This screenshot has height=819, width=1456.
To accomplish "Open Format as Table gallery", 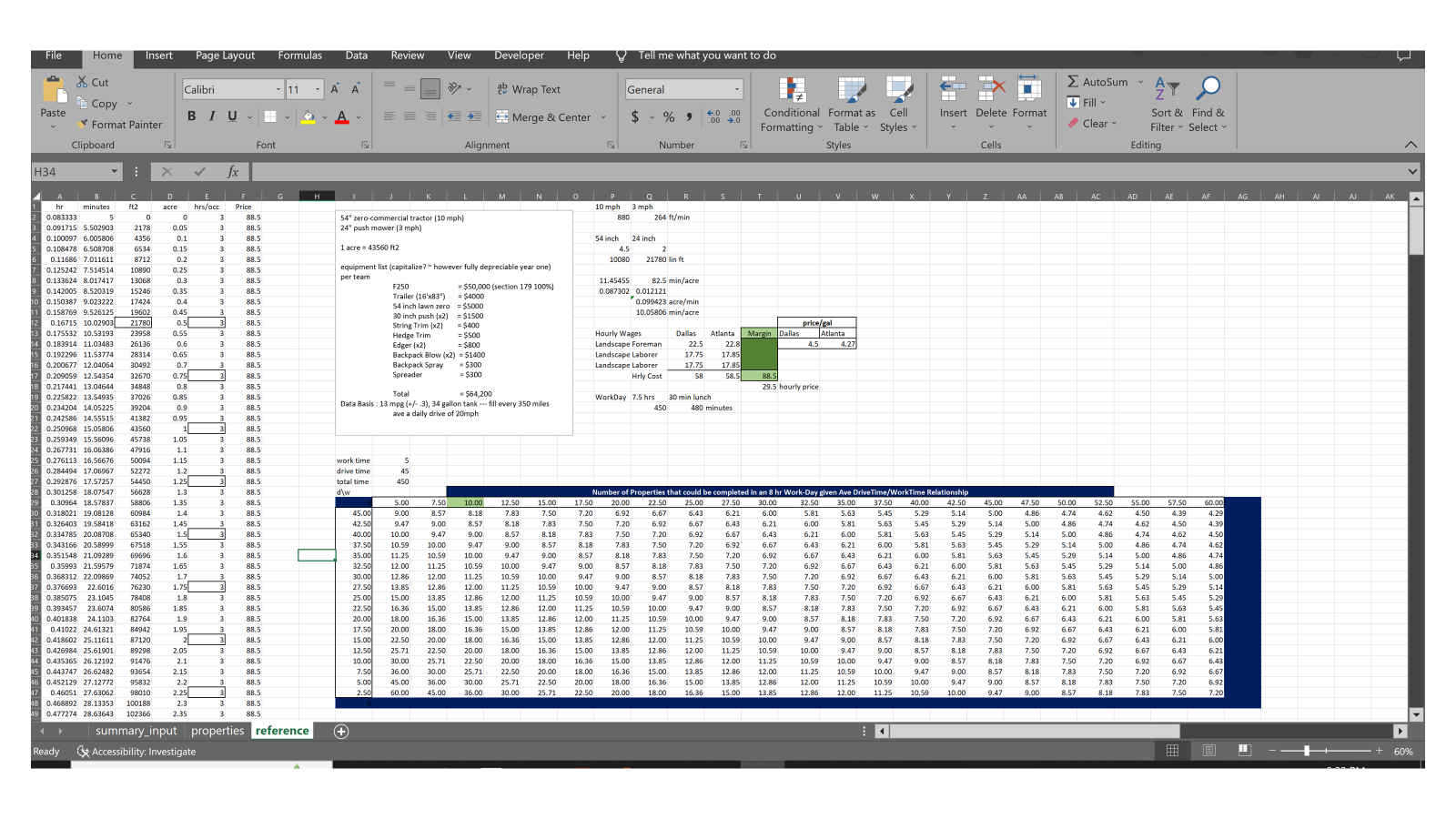I will pos(851,105).
